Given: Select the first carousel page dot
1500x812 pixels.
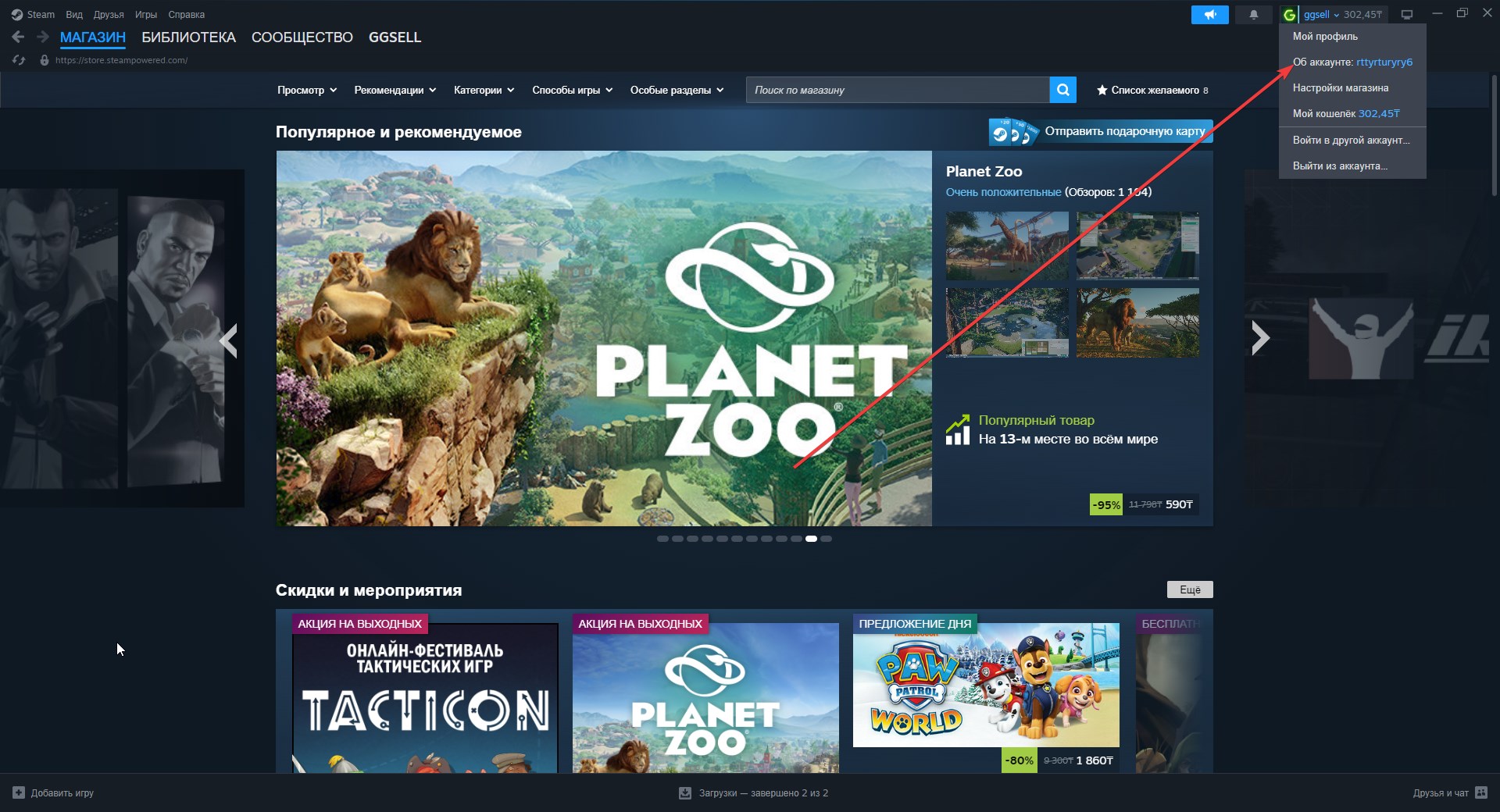Looking at the screenshot, I should tap(662, 539).
